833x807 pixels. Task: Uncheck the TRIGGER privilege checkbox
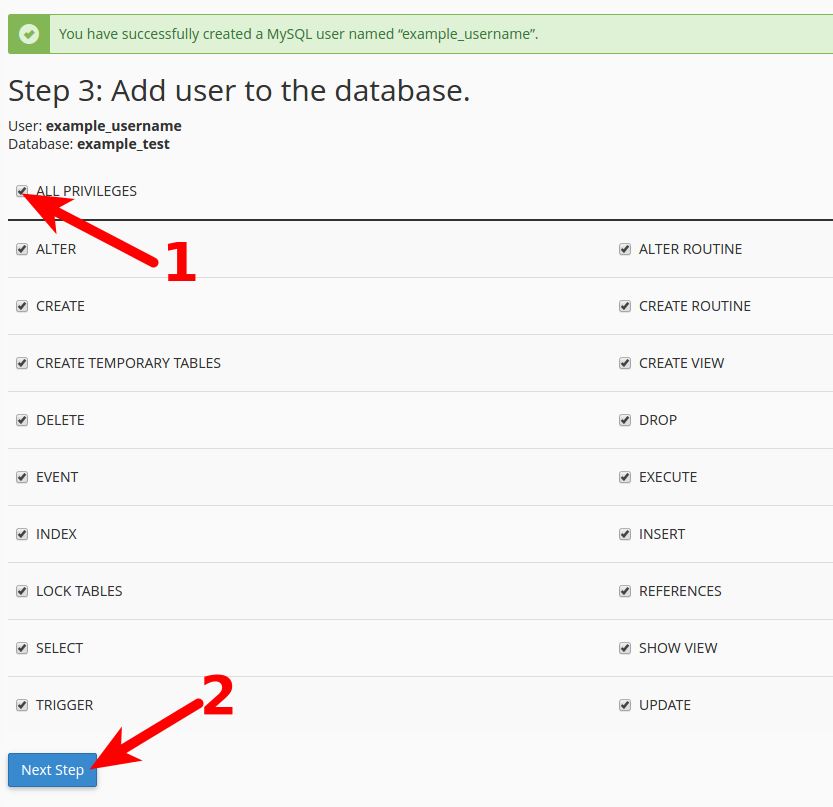[x=22, y=705]
